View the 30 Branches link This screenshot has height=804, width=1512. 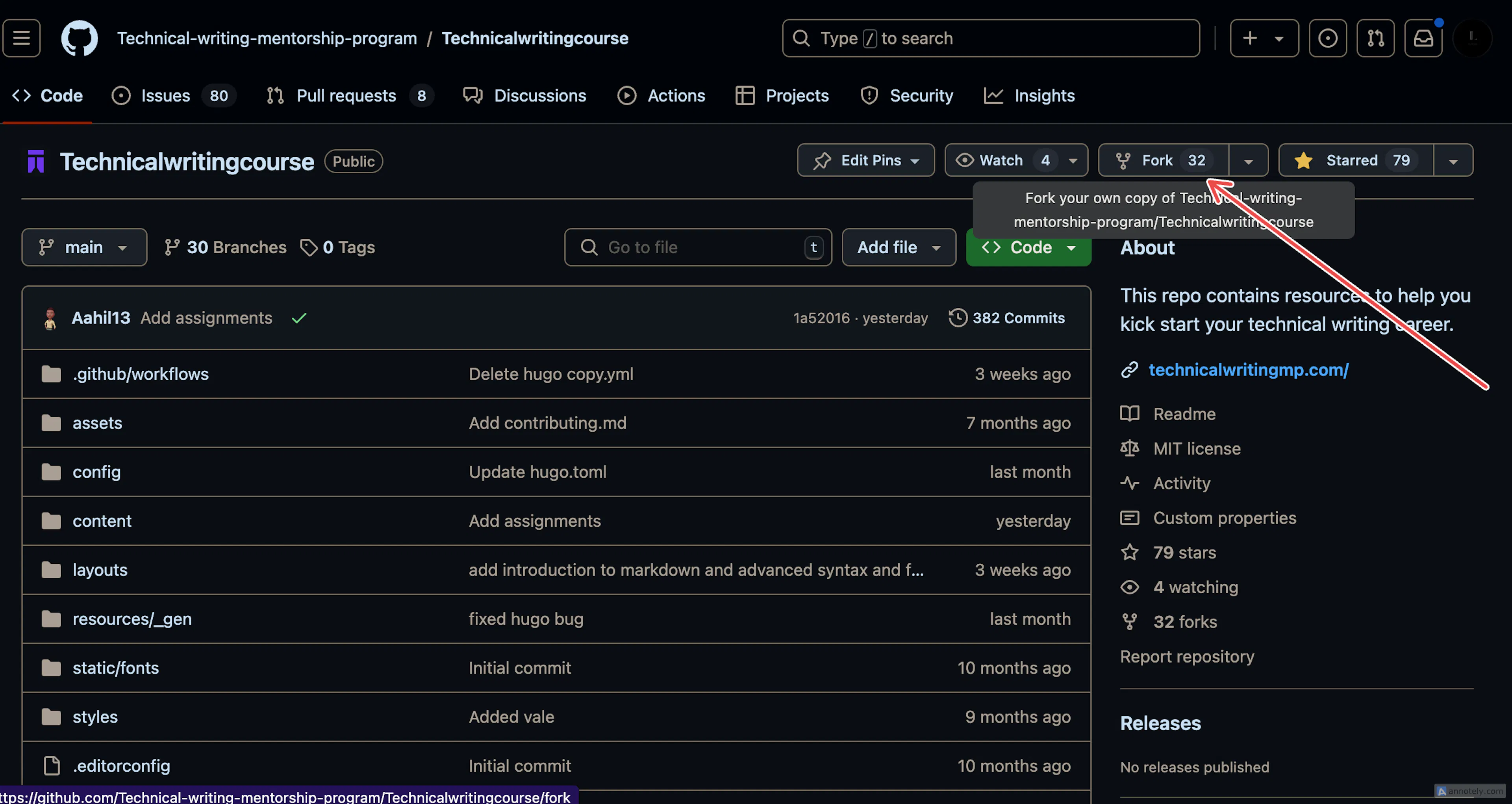[226, 247]
